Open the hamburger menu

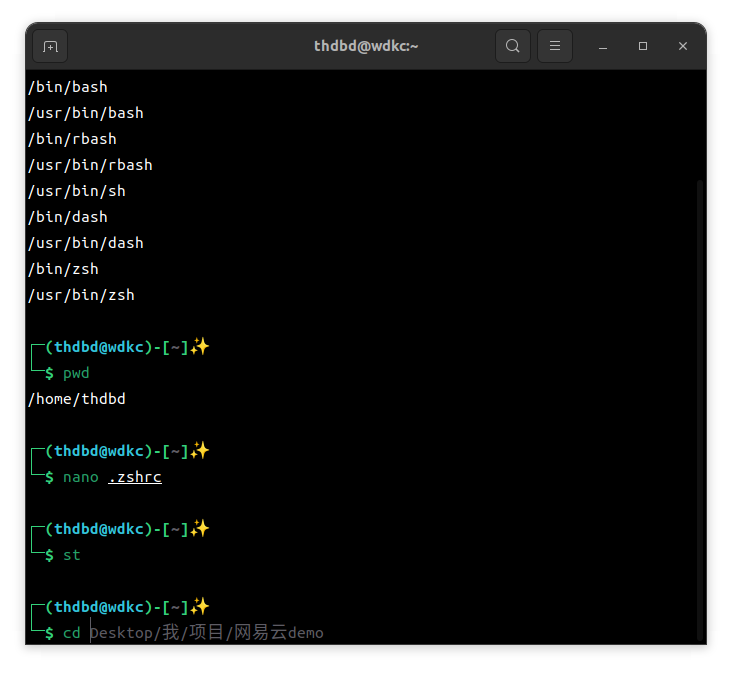pos(555,46)
